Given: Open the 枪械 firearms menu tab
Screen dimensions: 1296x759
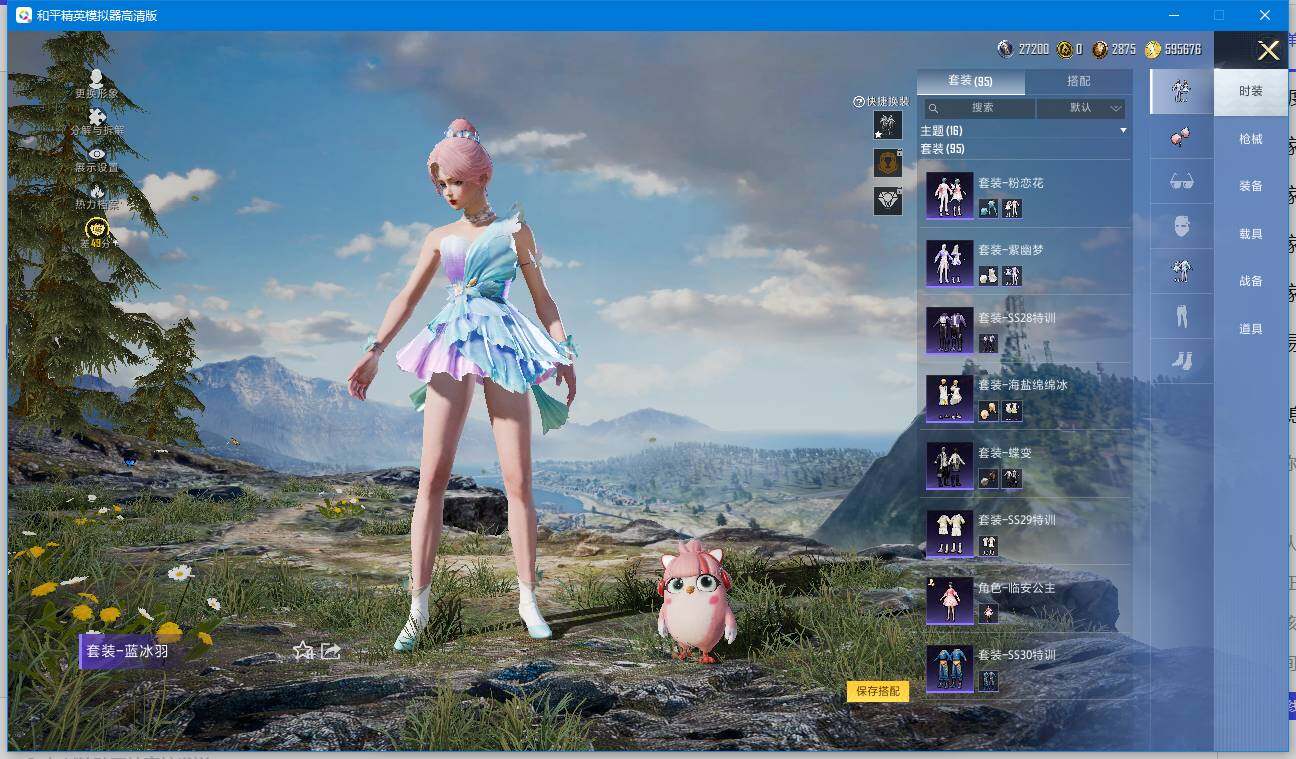Looking at the screenshot, I should [1250, 139].
